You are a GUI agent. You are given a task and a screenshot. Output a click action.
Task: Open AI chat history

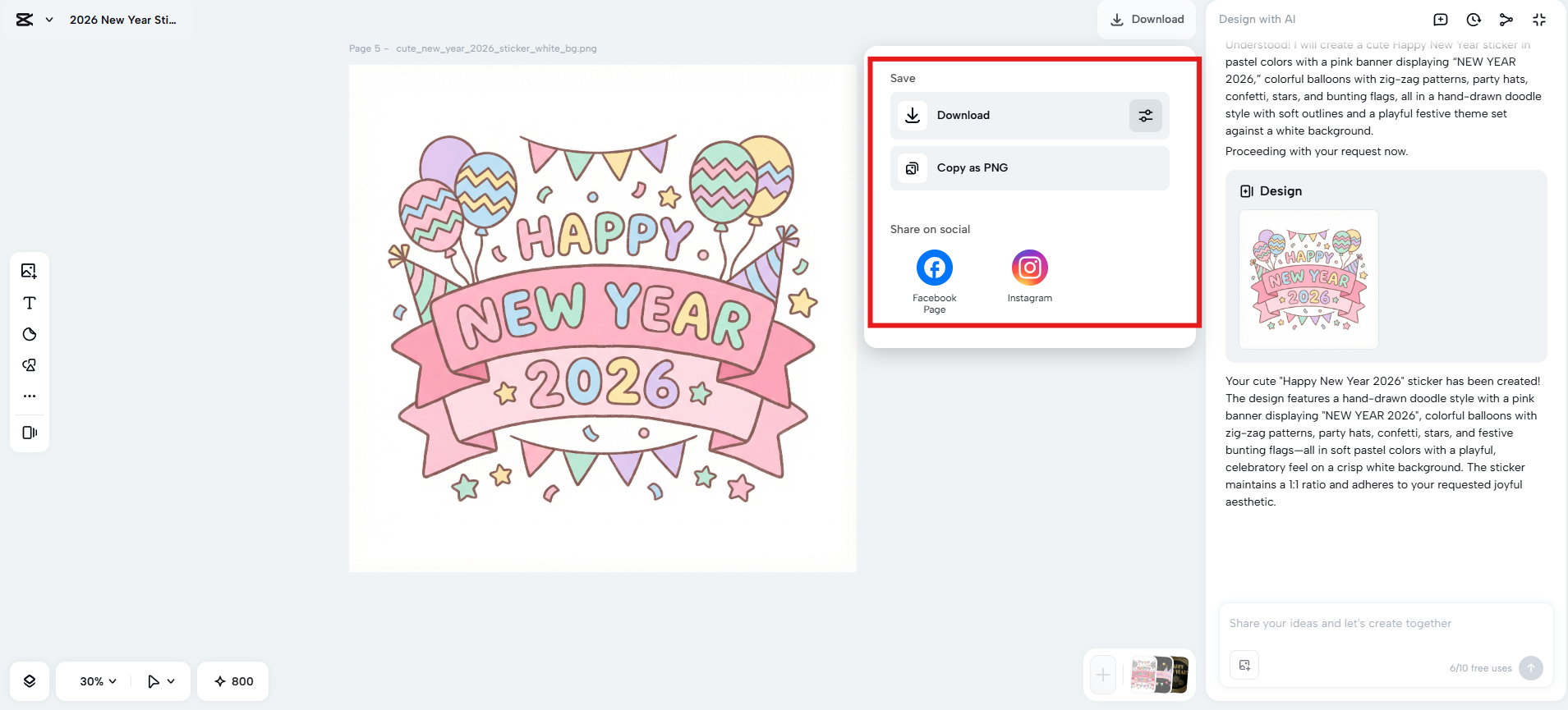click(1474, 20)
